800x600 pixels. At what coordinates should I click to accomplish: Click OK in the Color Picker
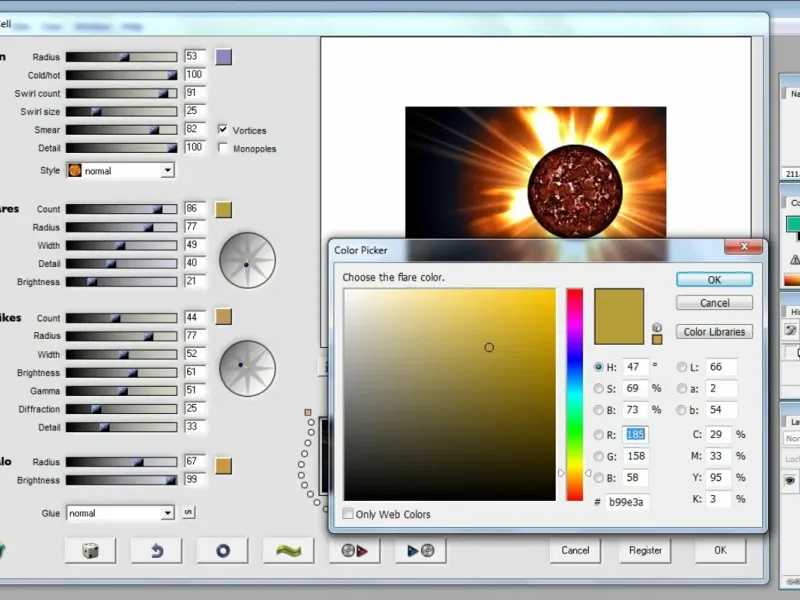[714, 280]
